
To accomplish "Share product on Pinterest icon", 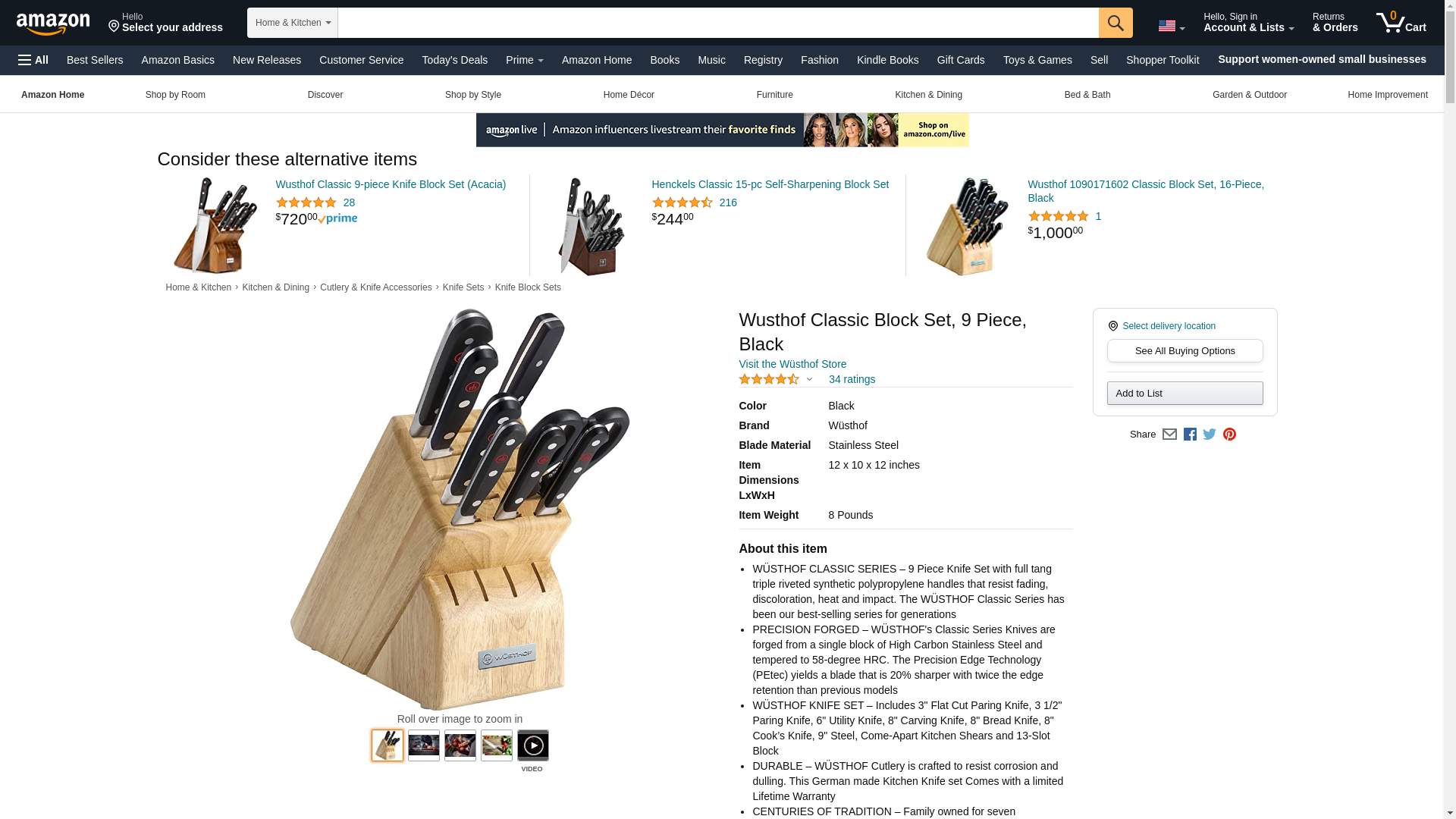I will pos(1229,435).
